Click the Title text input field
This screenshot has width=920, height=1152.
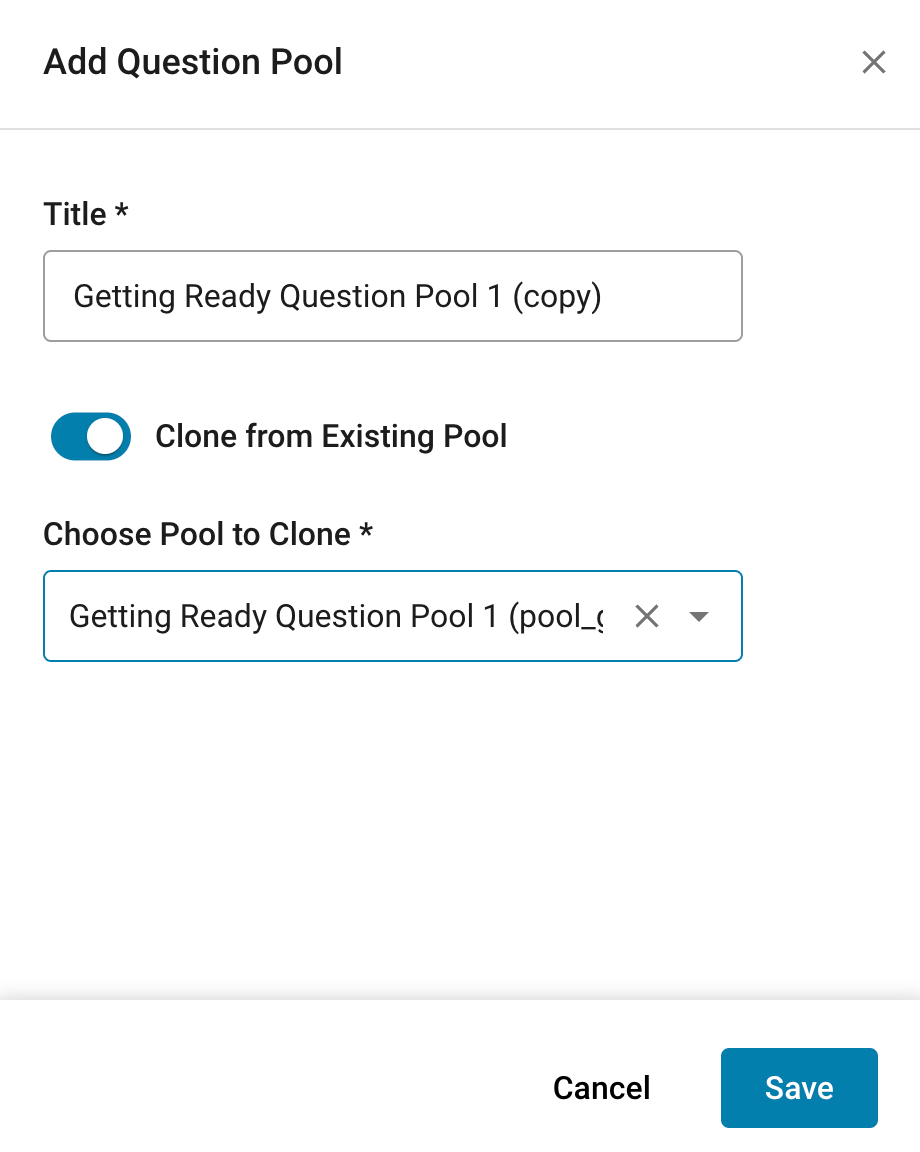[x=392, y=296]
